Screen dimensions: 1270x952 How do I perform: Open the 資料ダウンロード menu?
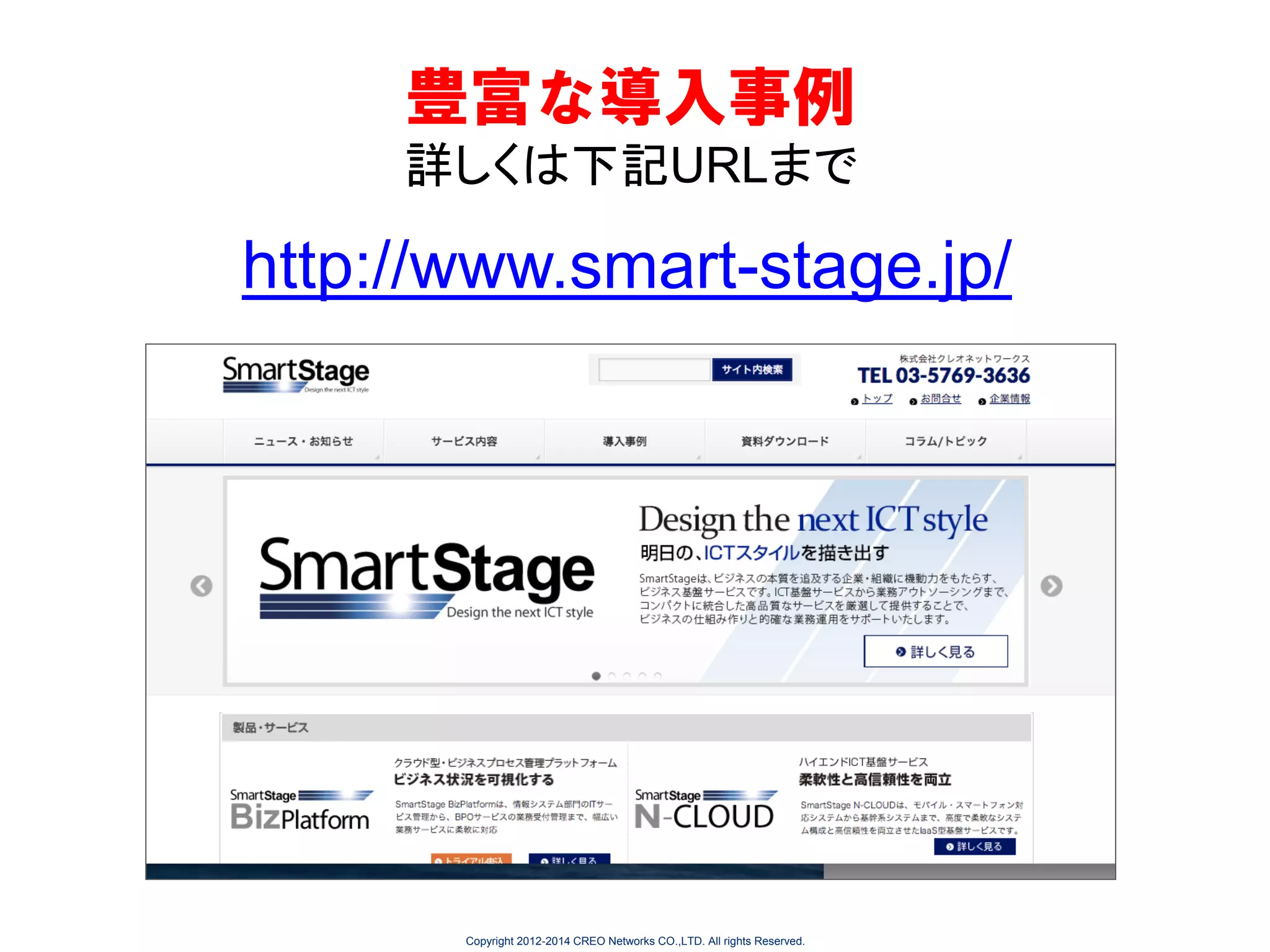click(785, 441)
